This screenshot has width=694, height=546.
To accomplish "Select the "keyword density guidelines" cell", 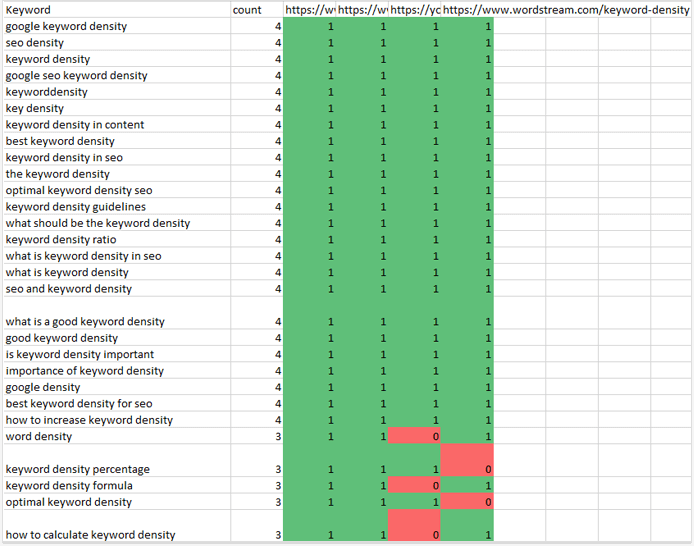I will (117, 207).
